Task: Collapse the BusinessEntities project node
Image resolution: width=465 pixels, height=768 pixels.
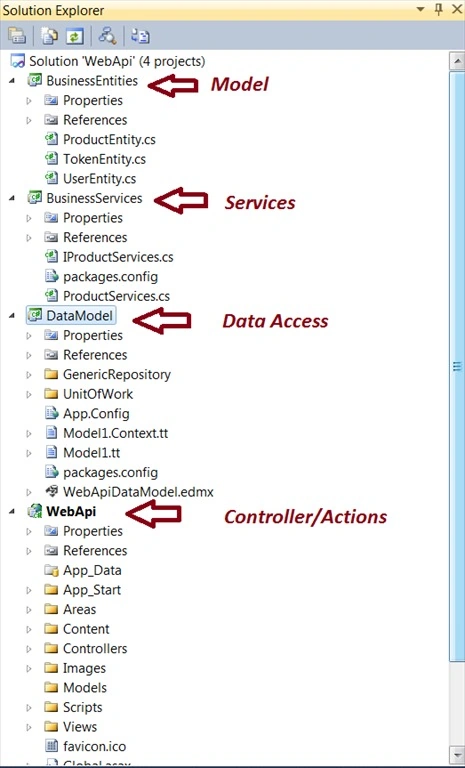Action: tap(12, 81)
